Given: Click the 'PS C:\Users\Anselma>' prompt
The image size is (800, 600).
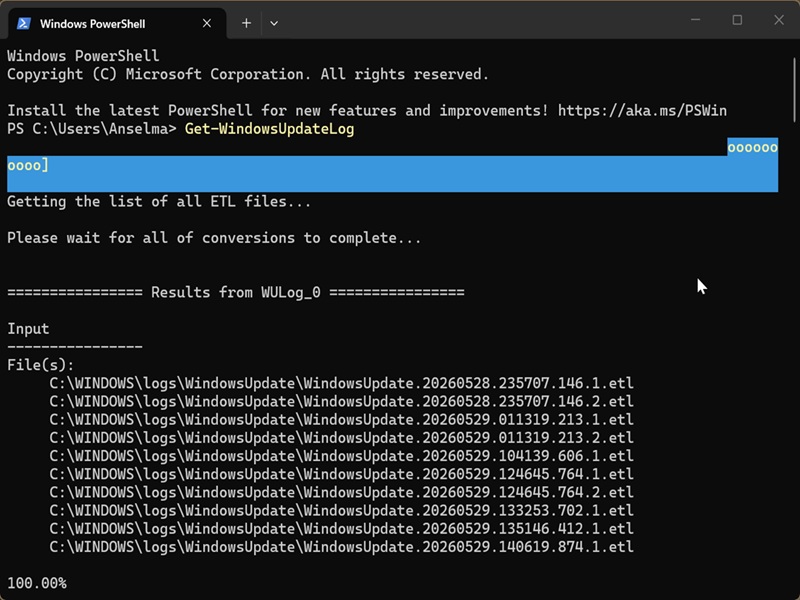Looking at the screenshot, I should pos(92,129).
